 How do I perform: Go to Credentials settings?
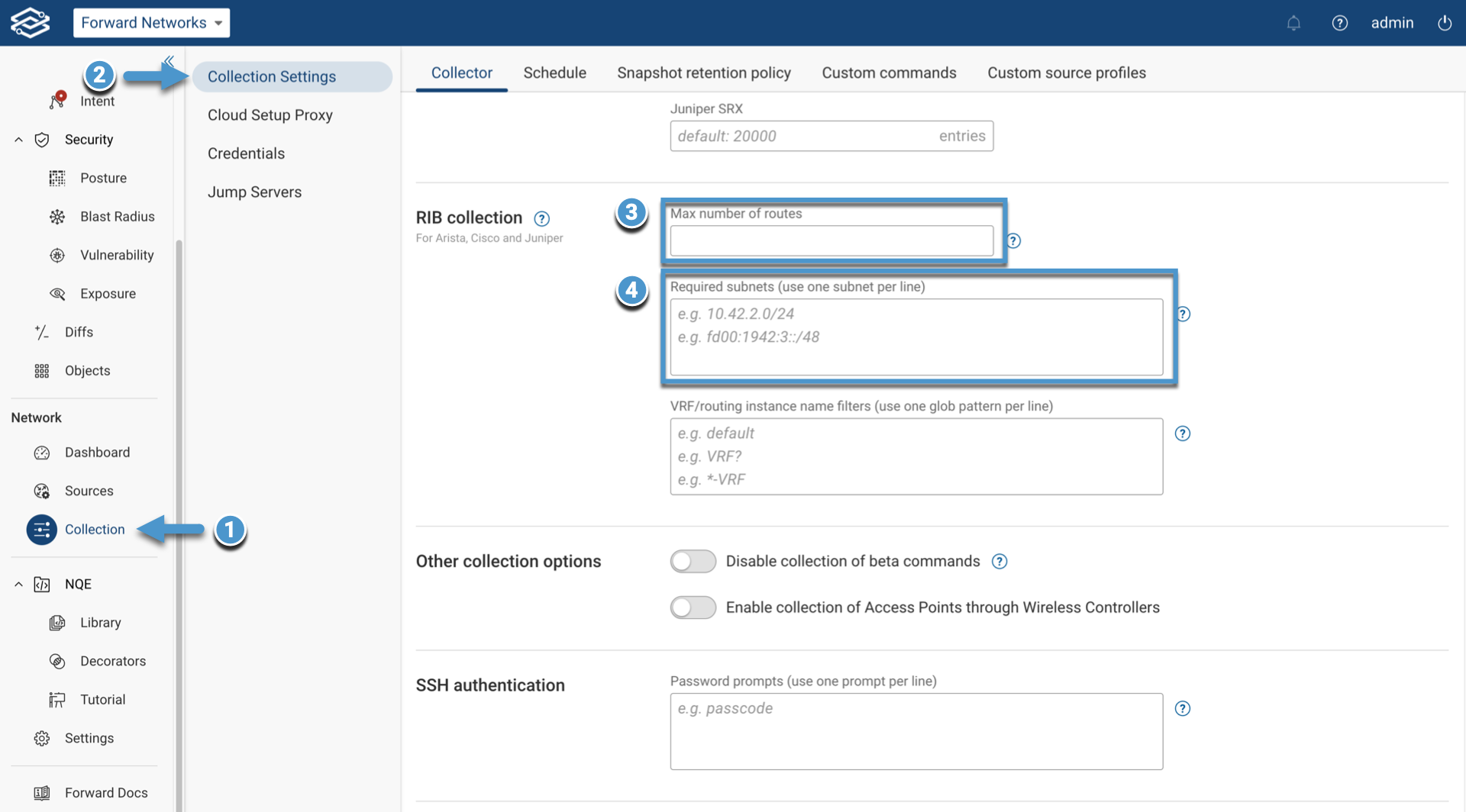246,153
